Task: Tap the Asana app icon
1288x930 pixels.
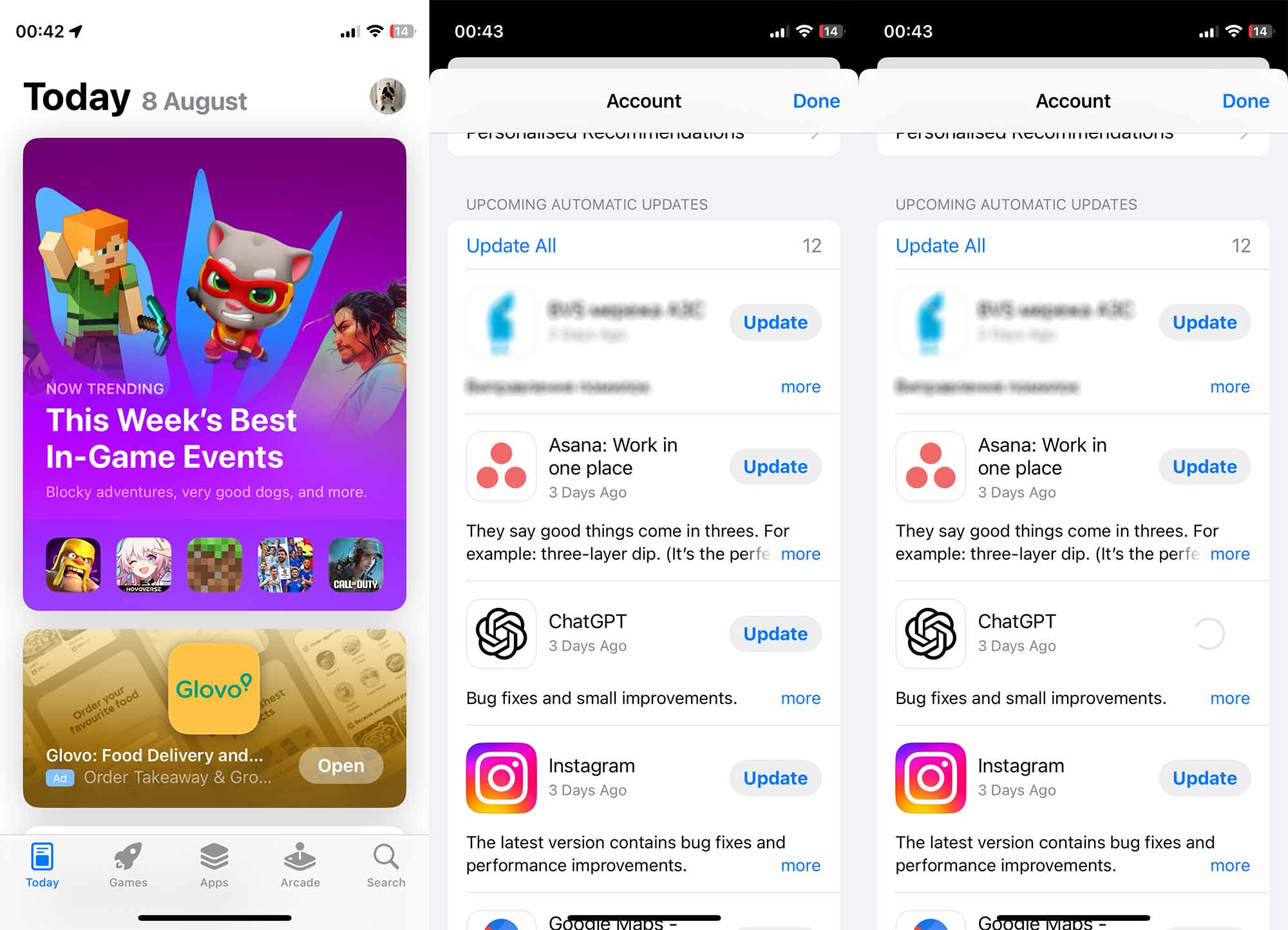Action: pos(500,466)
